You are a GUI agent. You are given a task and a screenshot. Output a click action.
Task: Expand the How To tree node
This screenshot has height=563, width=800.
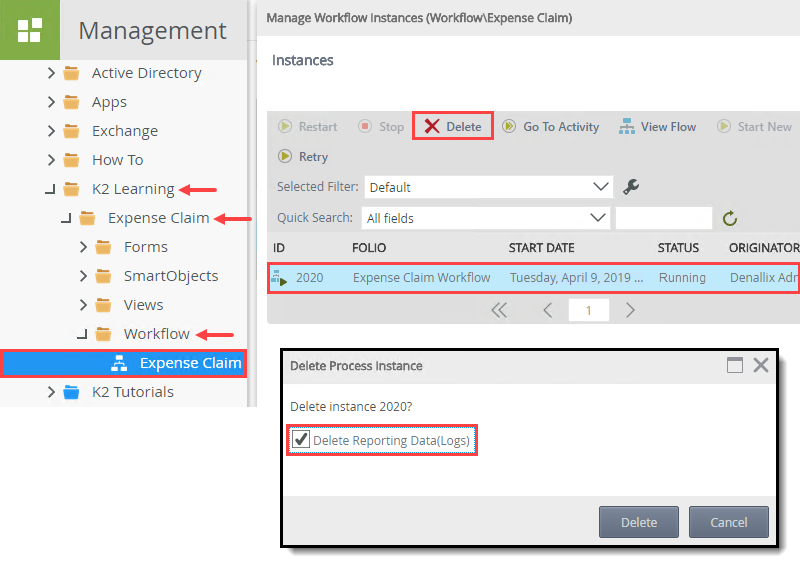[x=51, y=160]
